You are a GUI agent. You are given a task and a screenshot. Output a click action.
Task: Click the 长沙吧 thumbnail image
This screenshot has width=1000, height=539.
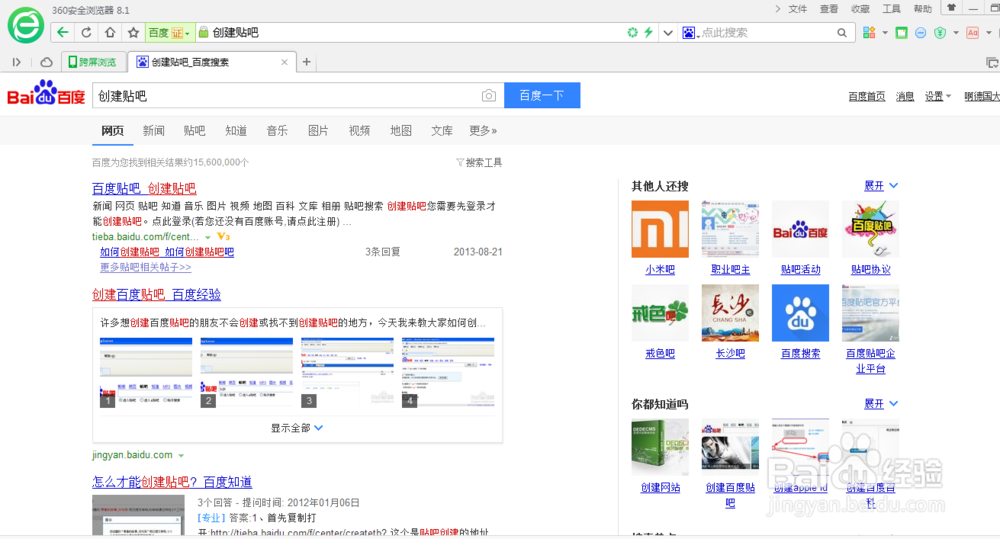[730, 313]
